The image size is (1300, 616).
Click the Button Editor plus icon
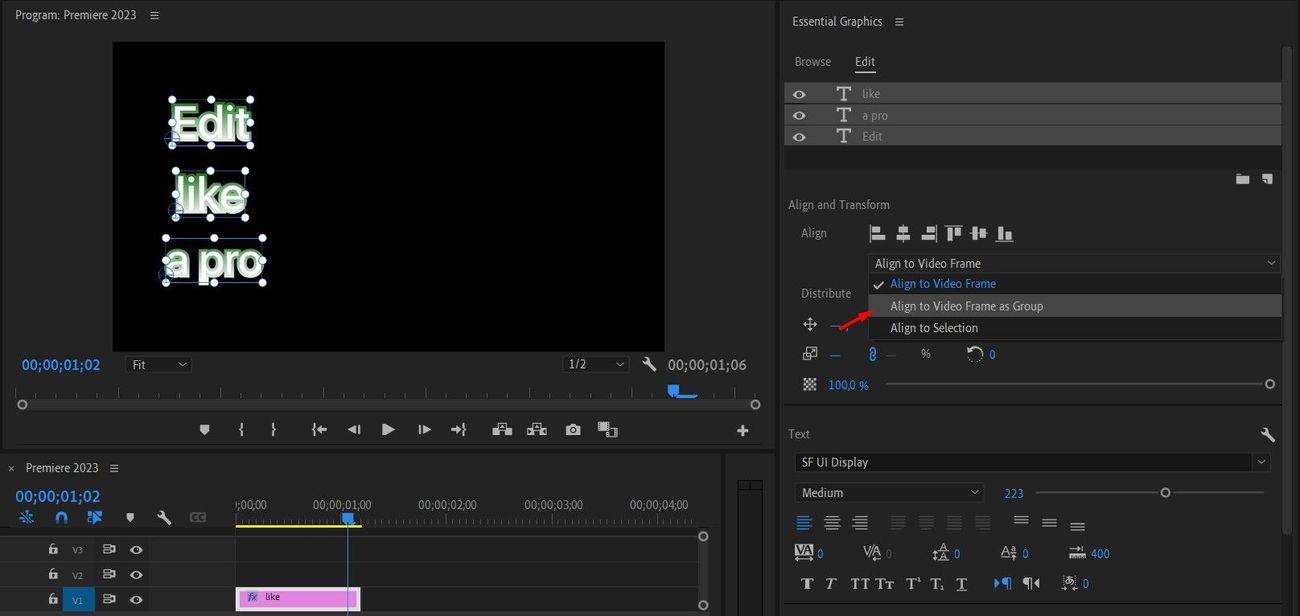click(x=742, y=431)
